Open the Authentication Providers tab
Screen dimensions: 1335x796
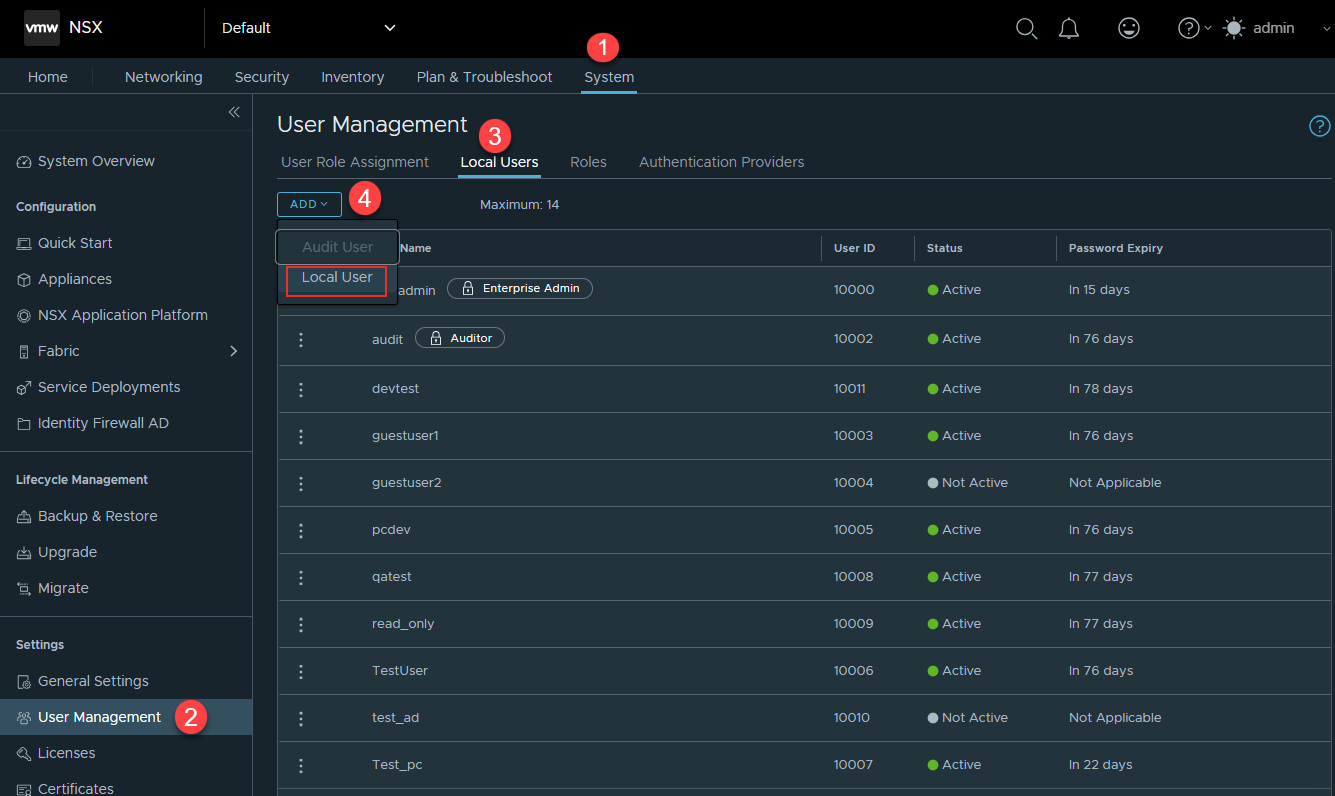click(721, 162)
